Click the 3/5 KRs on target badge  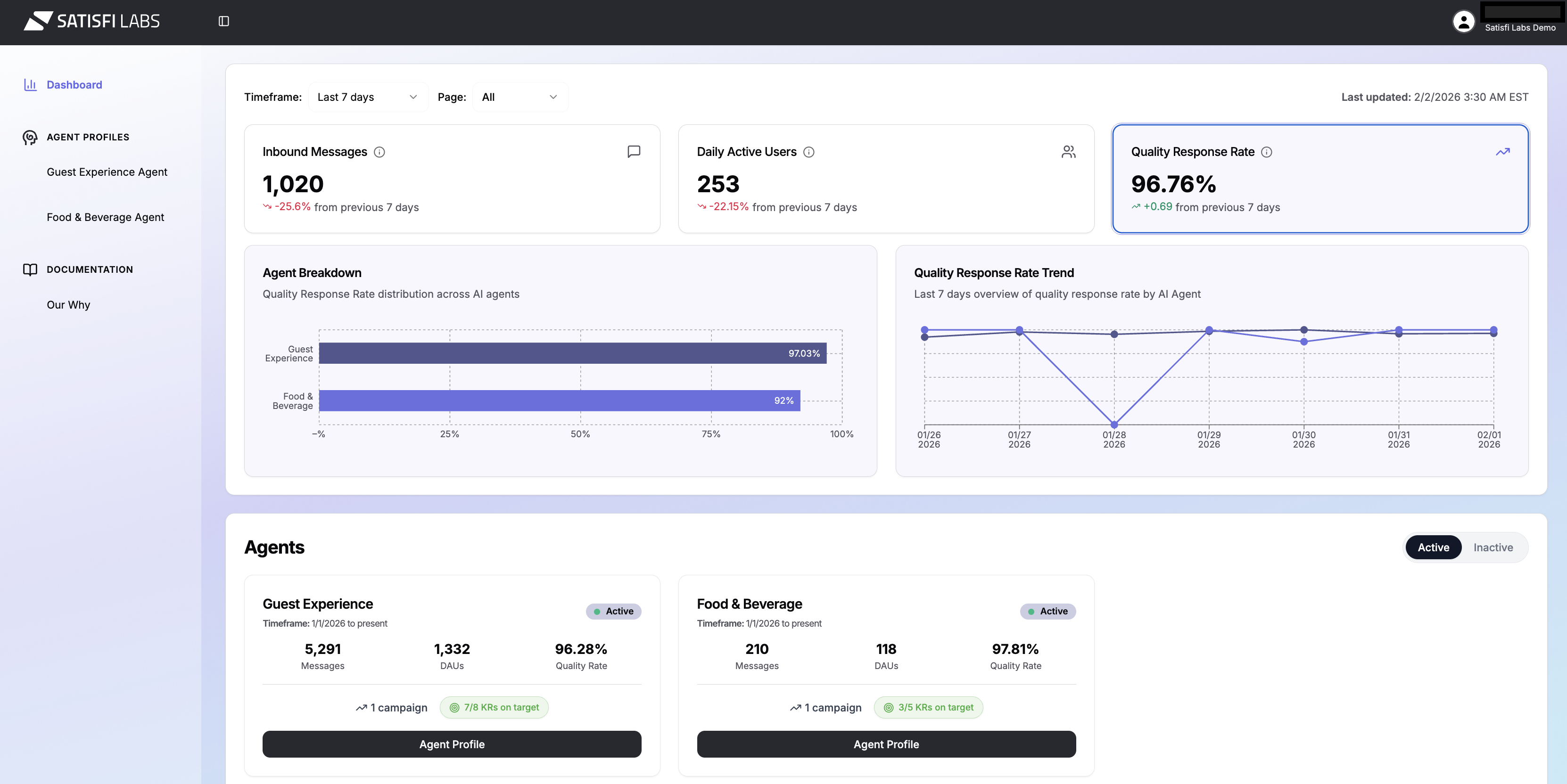pos(928,707)
